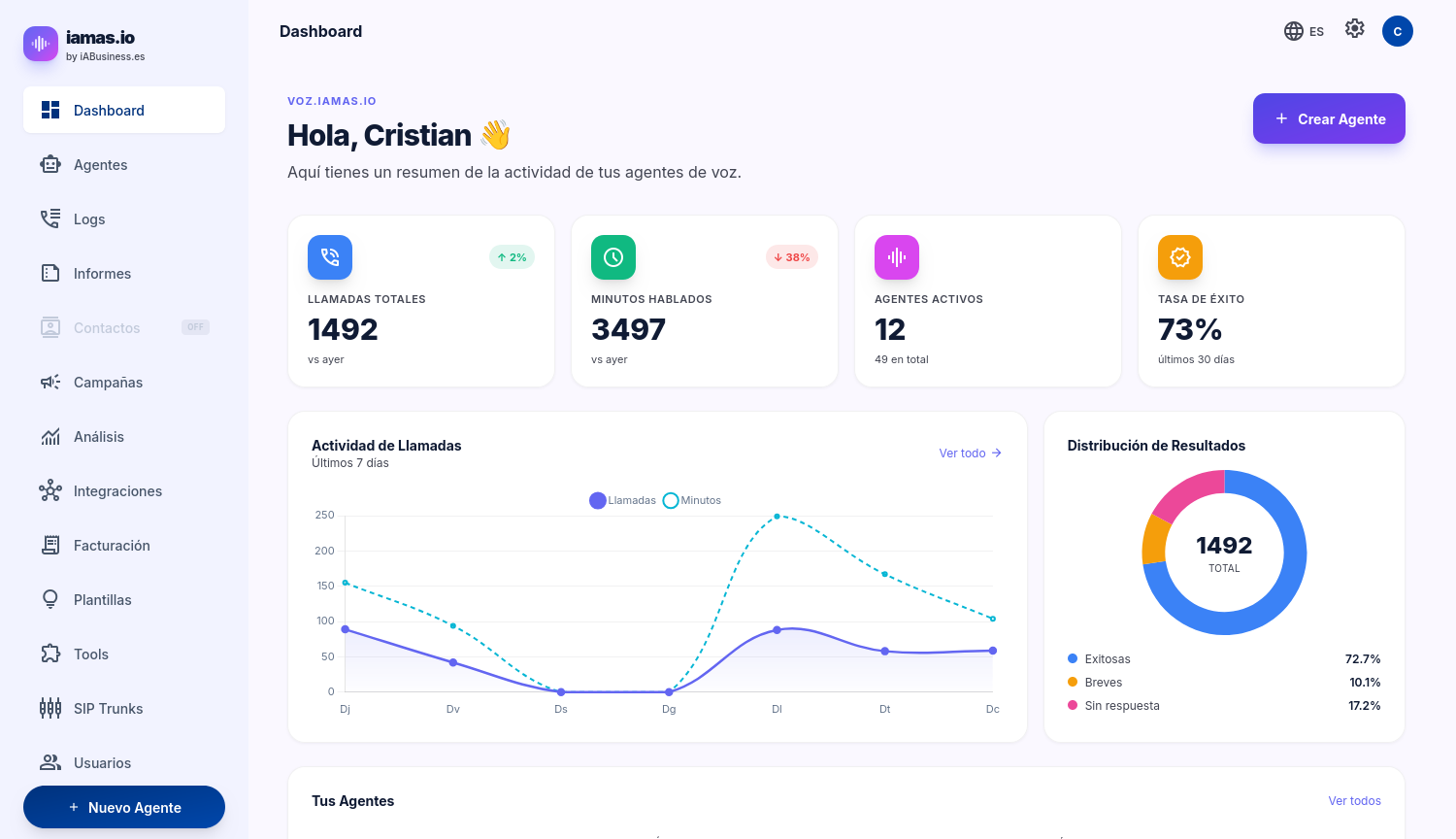Click the Minutos peak point at Dl
Viewport: 1456px width, 839px height.
tap(777, 517)
